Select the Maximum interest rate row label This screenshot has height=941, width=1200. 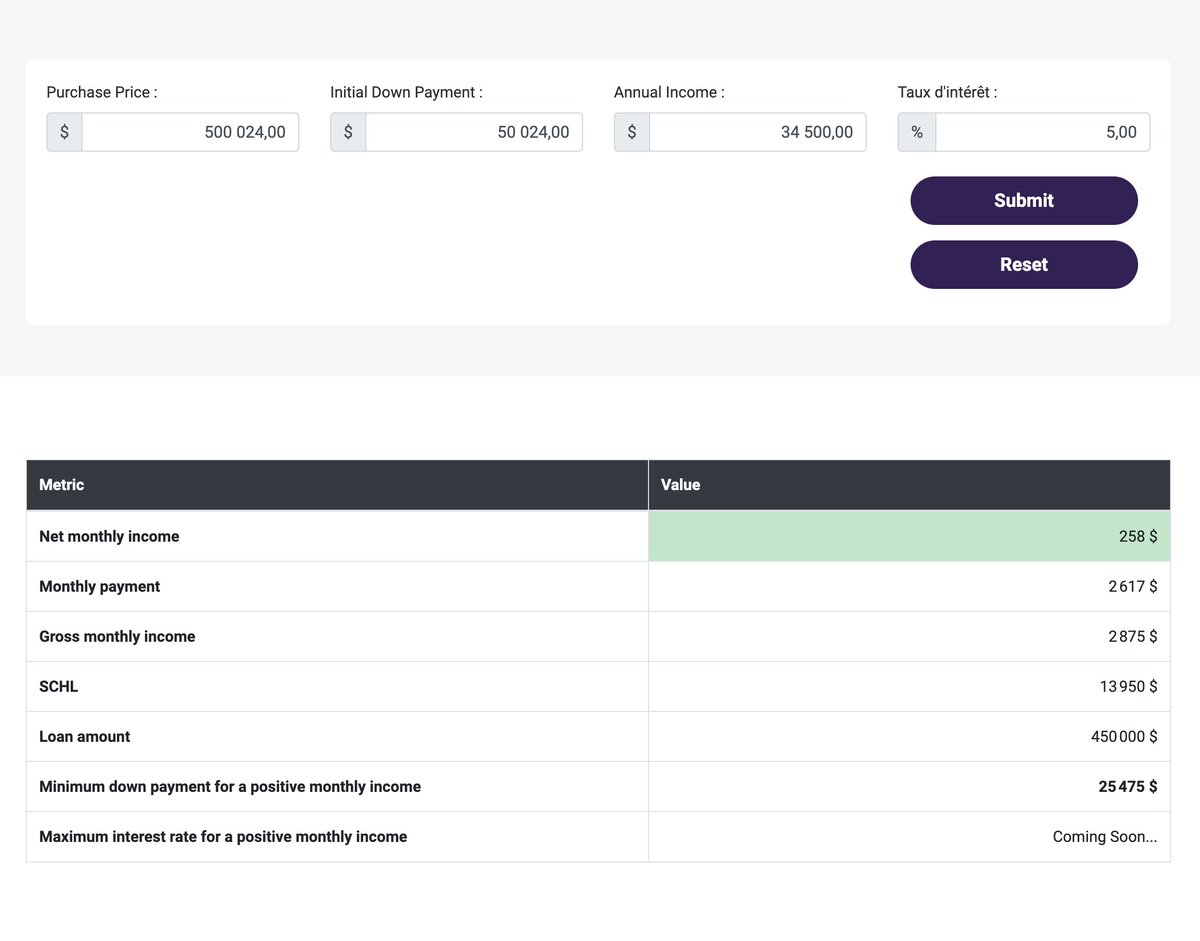[x=222, y=836]
